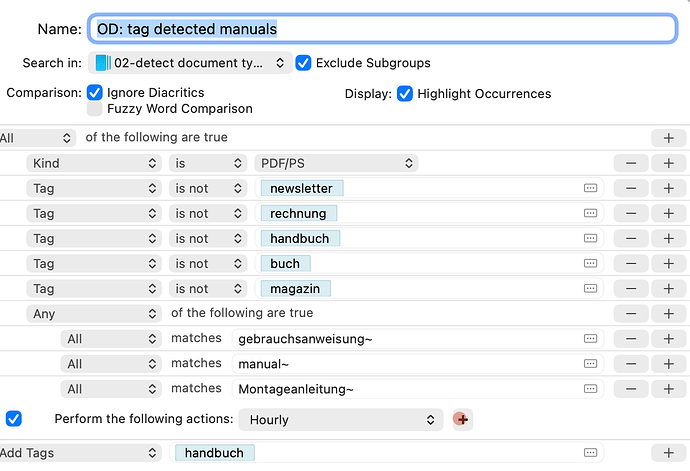The width and height of the screenshot is (690, 471).
Task: Remove the newsletter tag condition
Action: (631, 188)
